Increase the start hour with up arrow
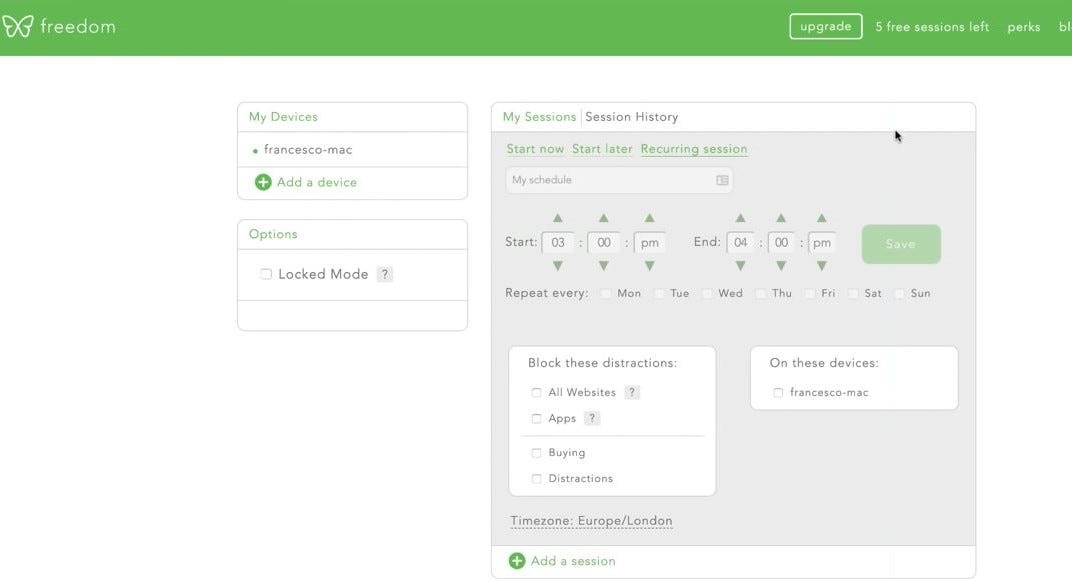This screenshot has height=581, width=1072. pos(558,218)
